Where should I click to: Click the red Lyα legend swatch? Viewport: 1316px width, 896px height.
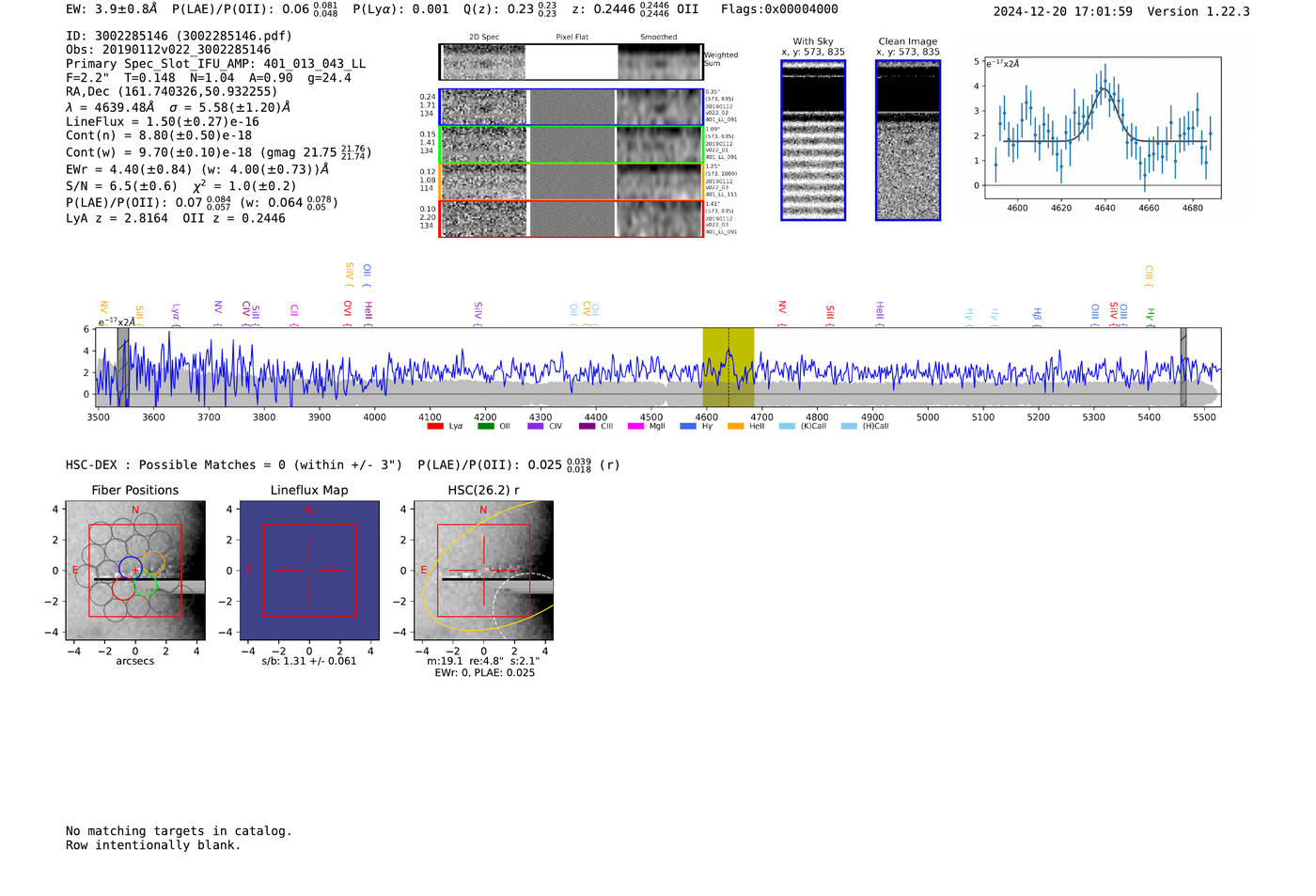coord(434,427)
